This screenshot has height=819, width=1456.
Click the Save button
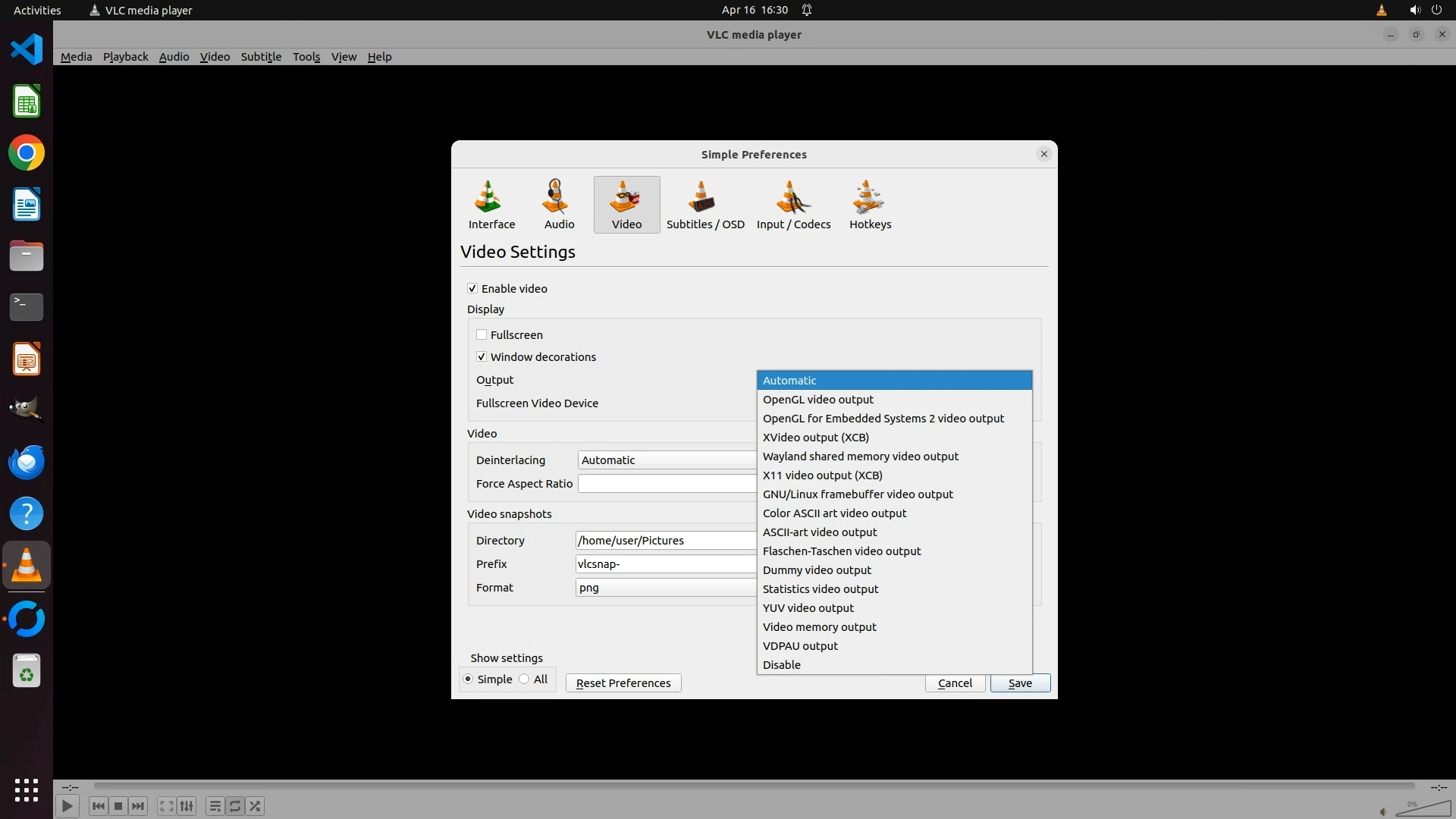pos(1019,683)
